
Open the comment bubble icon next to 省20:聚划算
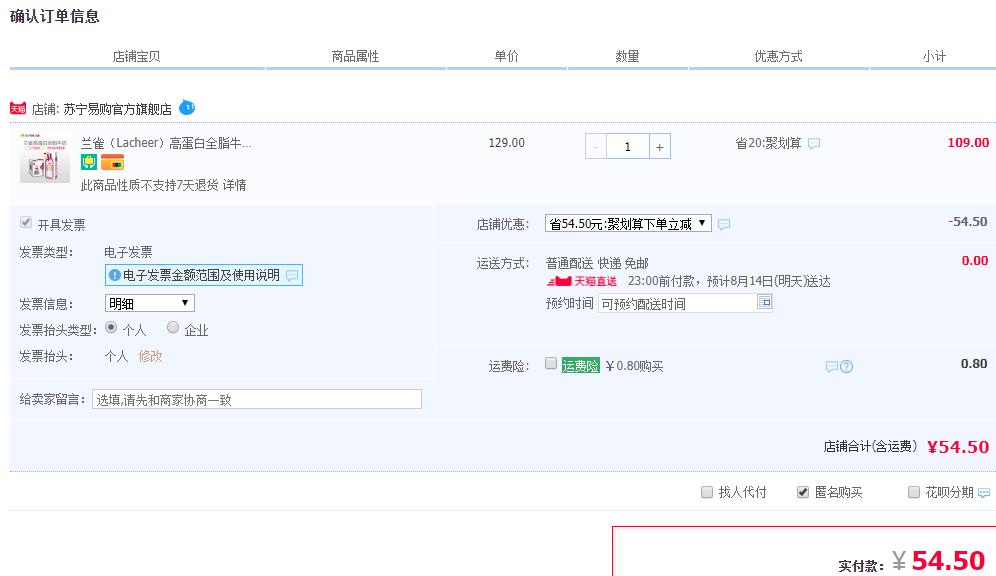[814, 144]
